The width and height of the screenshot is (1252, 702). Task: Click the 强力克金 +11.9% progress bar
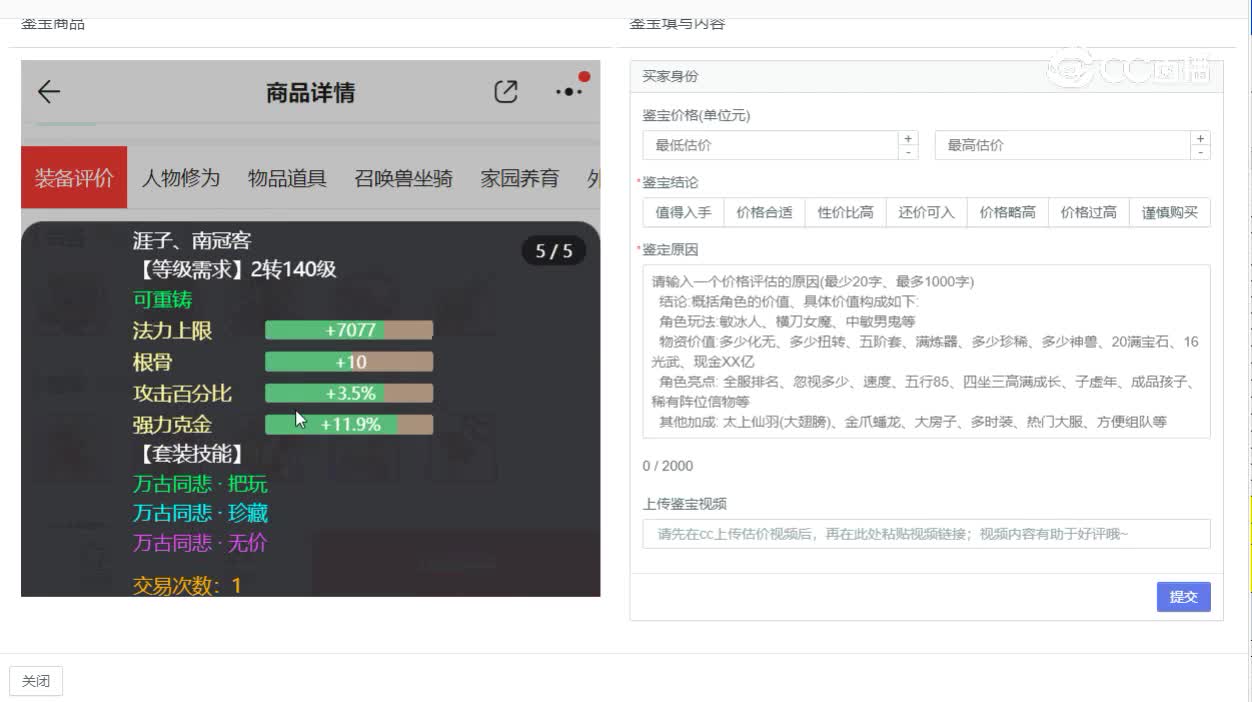pyautogui.click(x=349, y=424)
